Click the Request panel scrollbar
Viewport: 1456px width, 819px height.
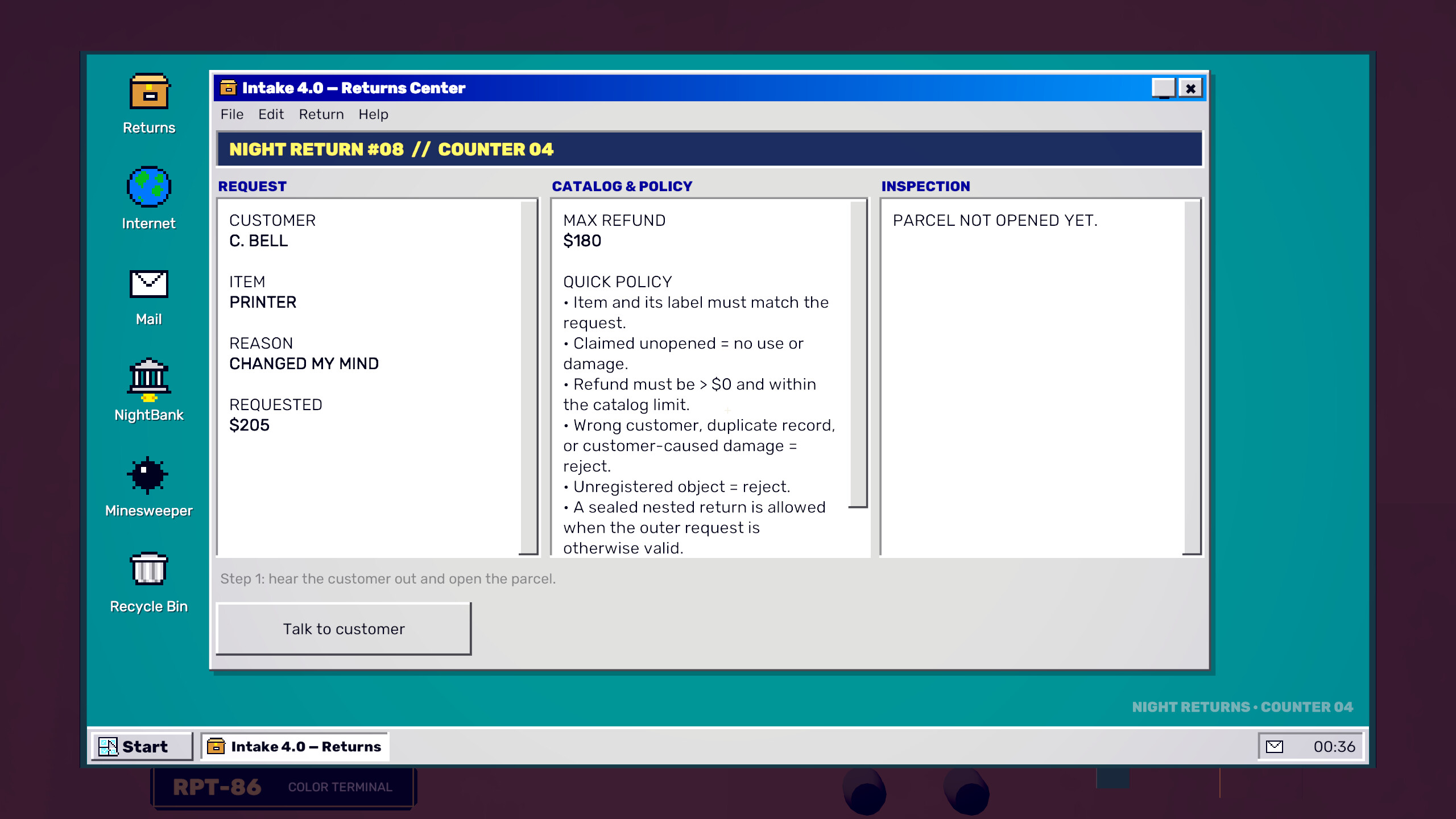tap(528, 377)
